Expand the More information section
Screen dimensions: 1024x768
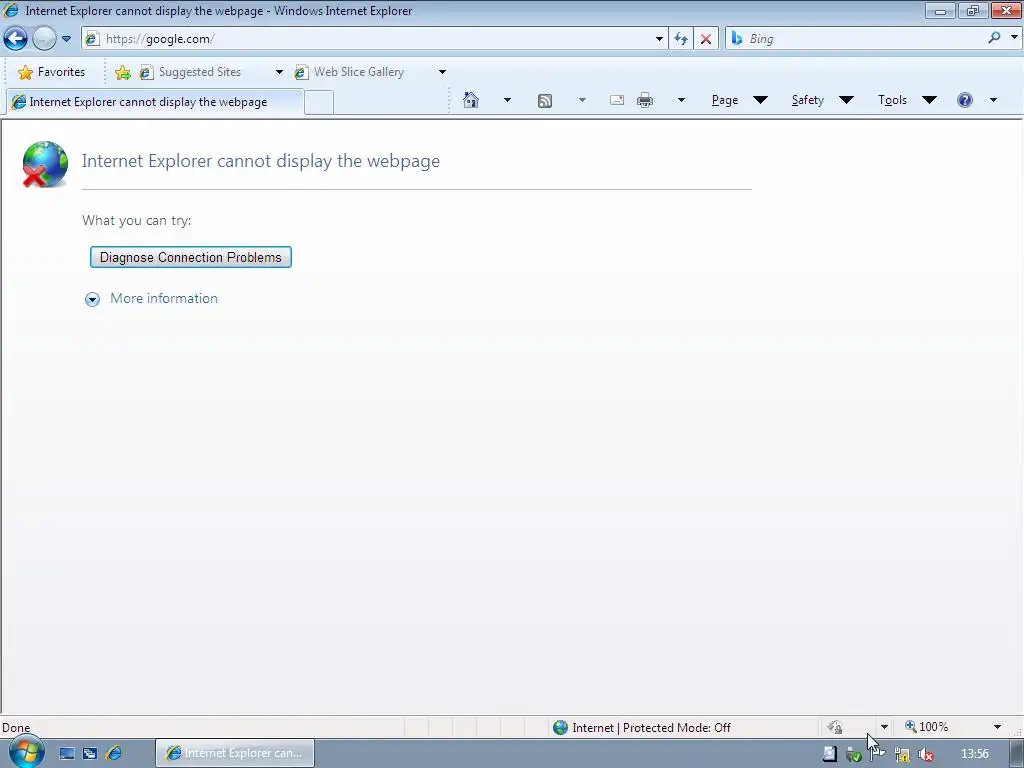pos(163,298)
